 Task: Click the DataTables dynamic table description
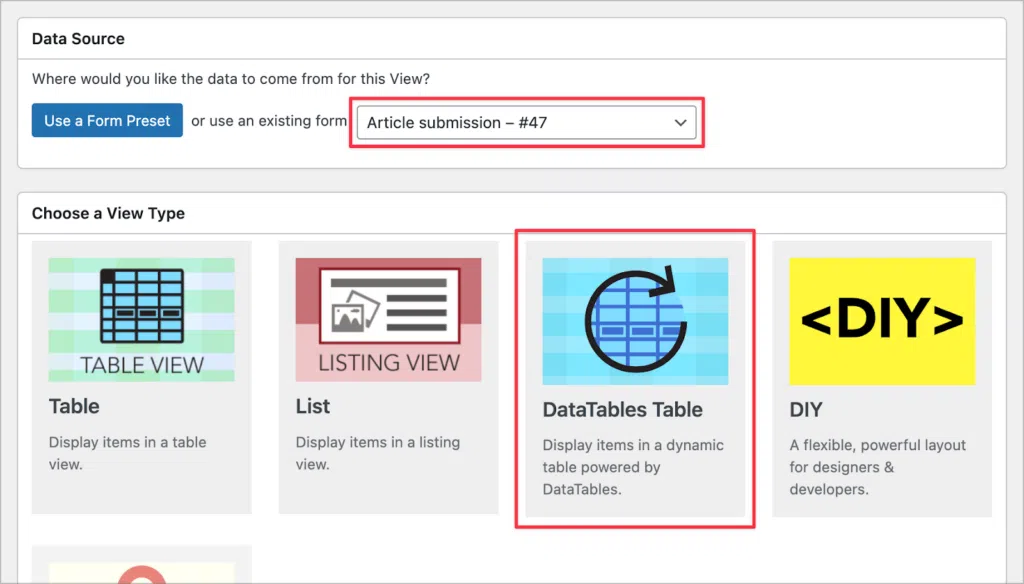(633, 467)
